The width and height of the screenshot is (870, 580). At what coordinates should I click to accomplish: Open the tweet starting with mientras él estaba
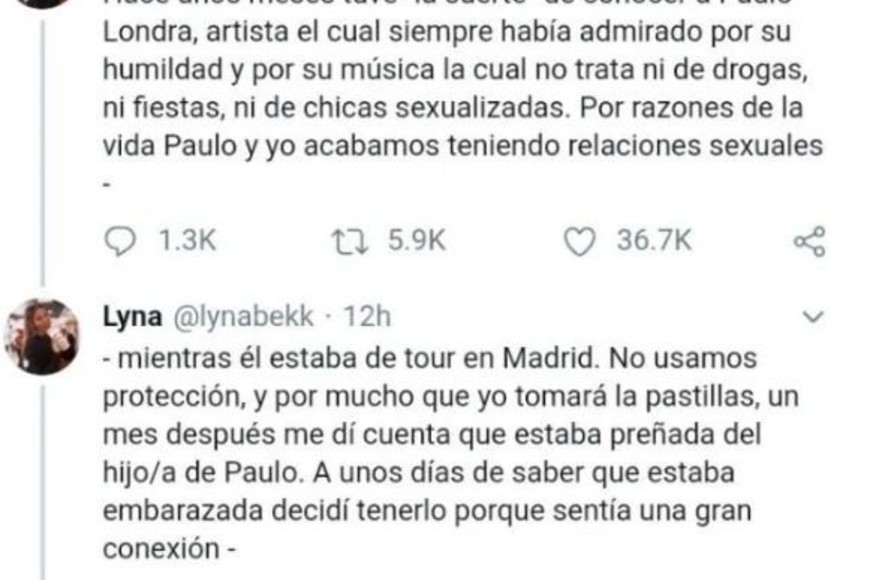tap(451, 454)
